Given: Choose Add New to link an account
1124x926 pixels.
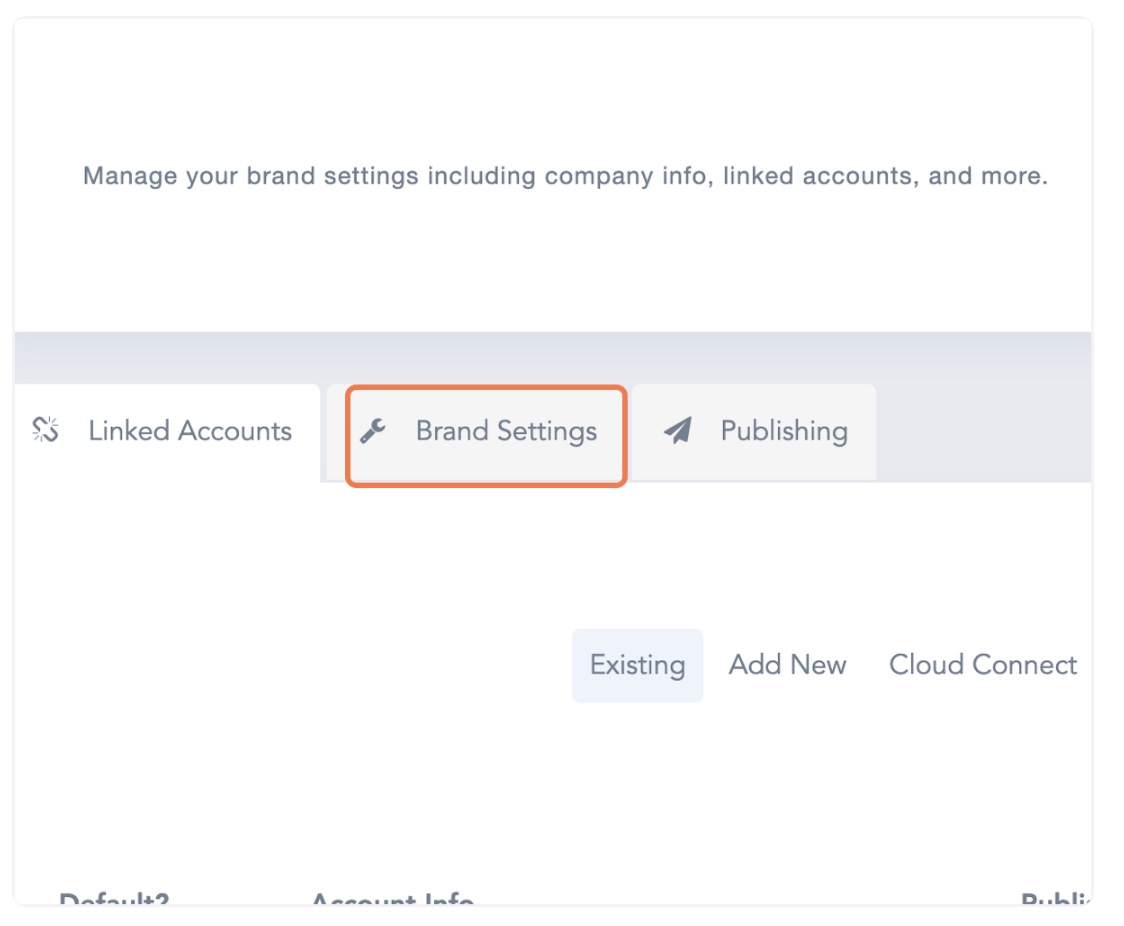Looking at the screenshot, I should click(787, 665).
